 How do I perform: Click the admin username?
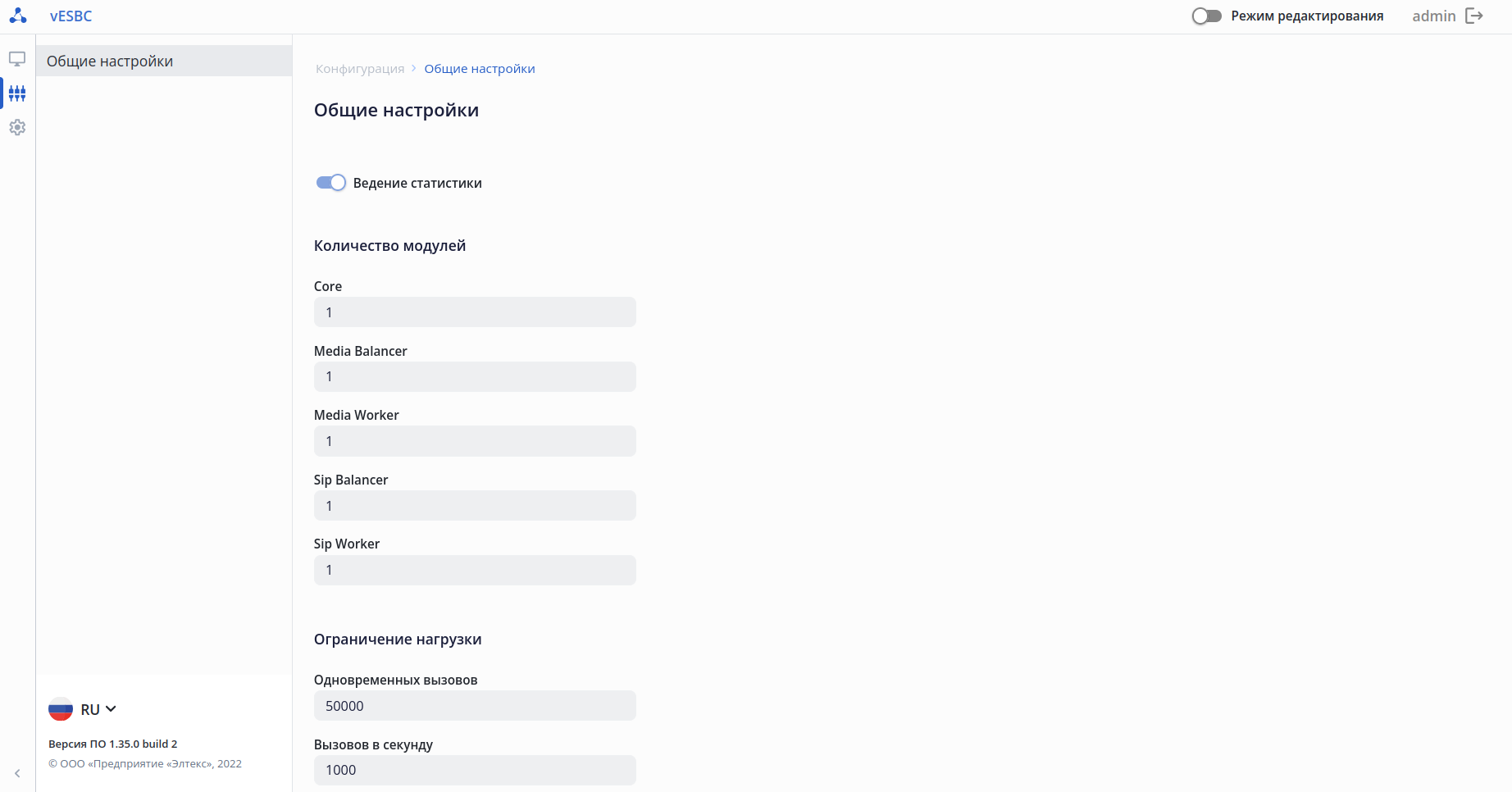1433,16
